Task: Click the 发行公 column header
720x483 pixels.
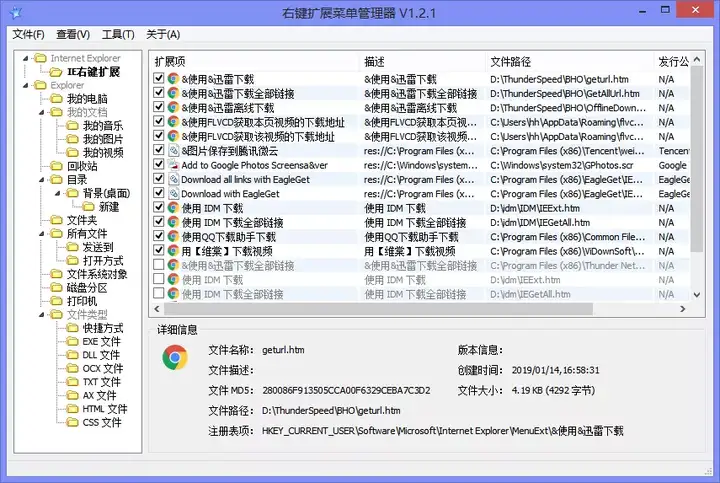Action: coord(672,62)
